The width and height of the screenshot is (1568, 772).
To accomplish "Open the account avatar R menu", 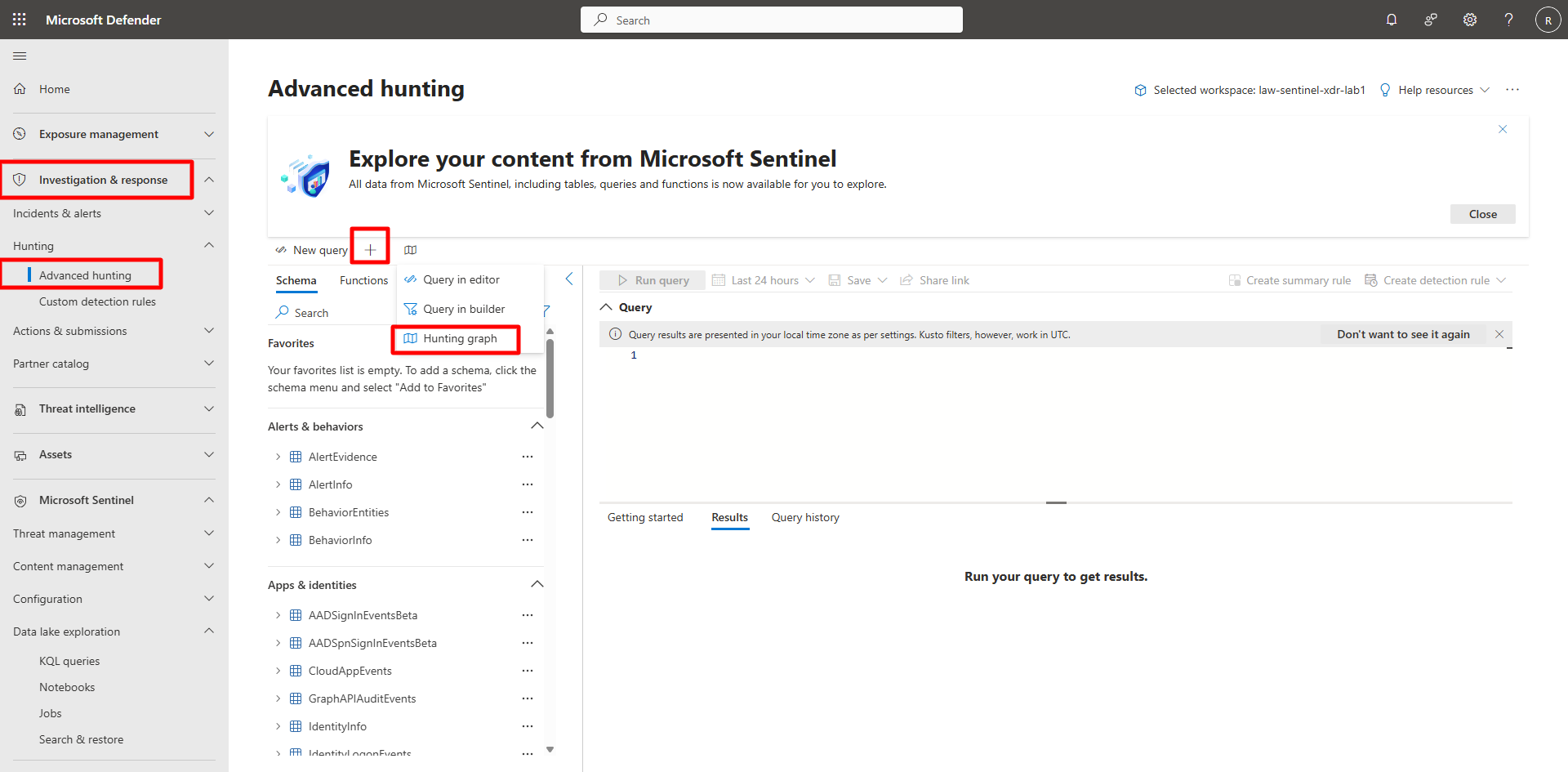I will tap(1548, 20).
